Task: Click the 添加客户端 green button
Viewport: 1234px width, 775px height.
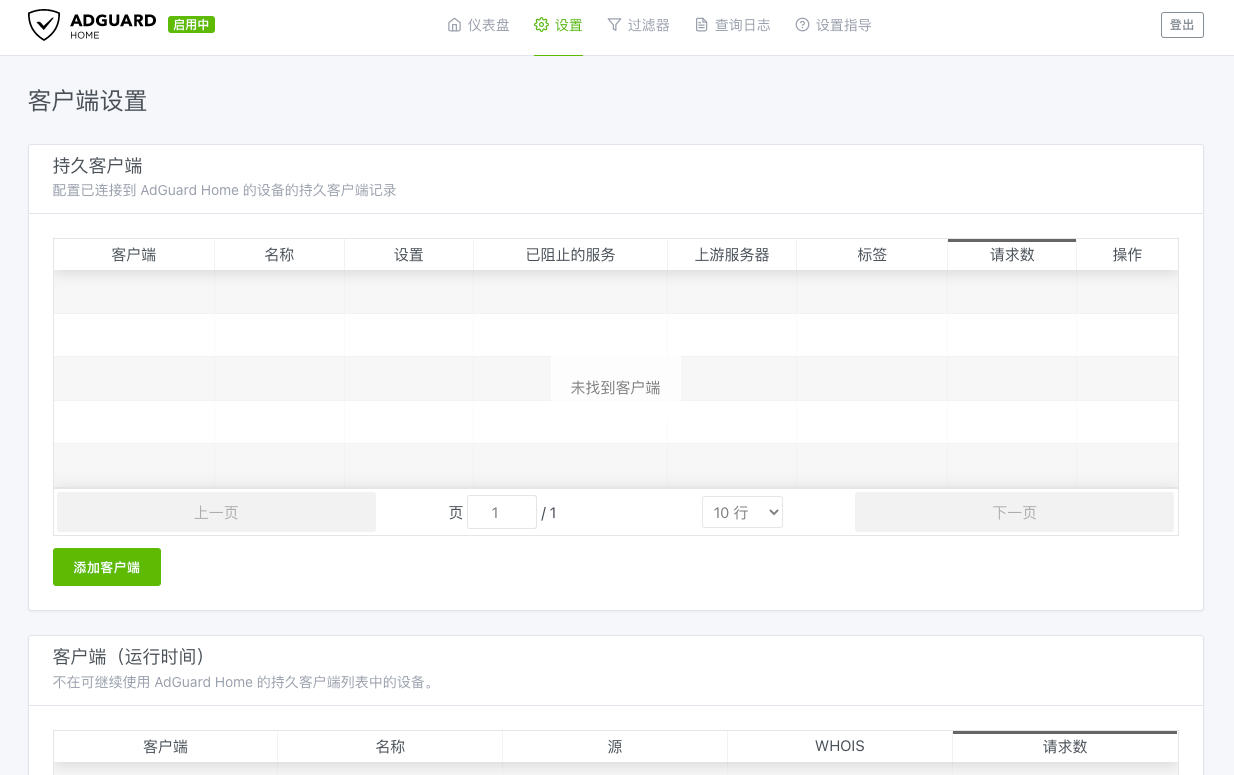Action: click(x=106, y=567)
